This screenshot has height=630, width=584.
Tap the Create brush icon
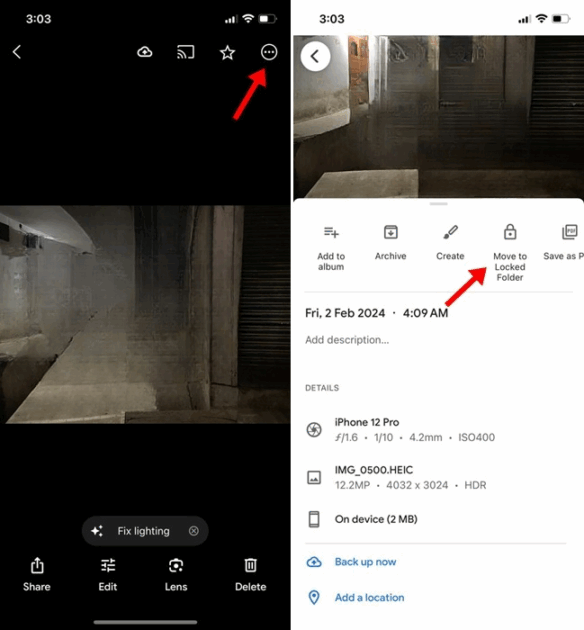[450, 243]
